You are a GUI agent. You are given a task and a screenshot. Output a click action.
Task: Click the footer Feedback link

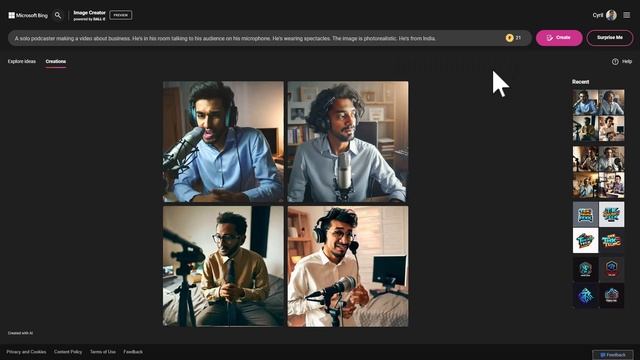click(133, 352)
